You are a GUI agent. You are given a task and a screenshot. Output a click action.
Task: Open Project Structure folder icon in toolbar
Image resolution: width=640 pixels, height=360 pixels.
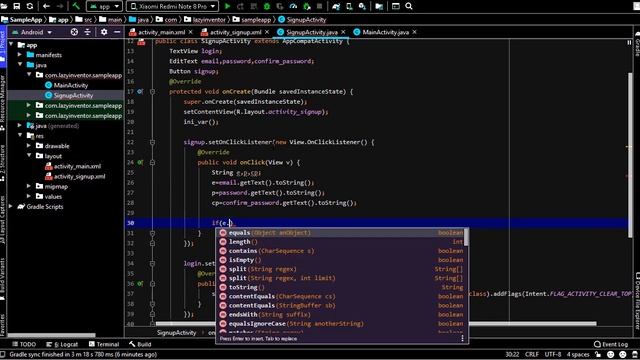(379, 6)
